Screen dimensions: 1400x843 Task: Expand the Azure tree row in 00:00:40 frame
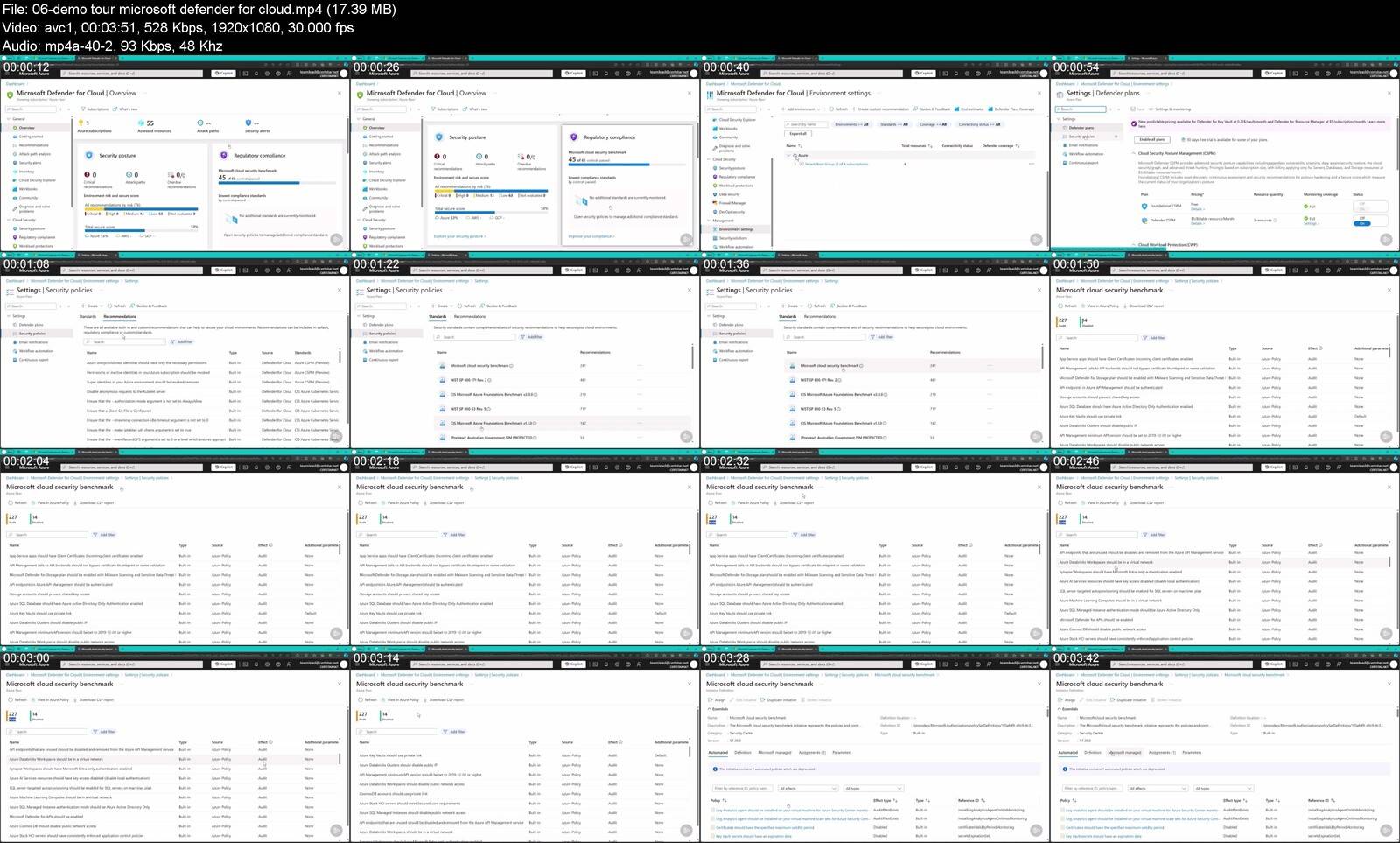coord(790,156)
